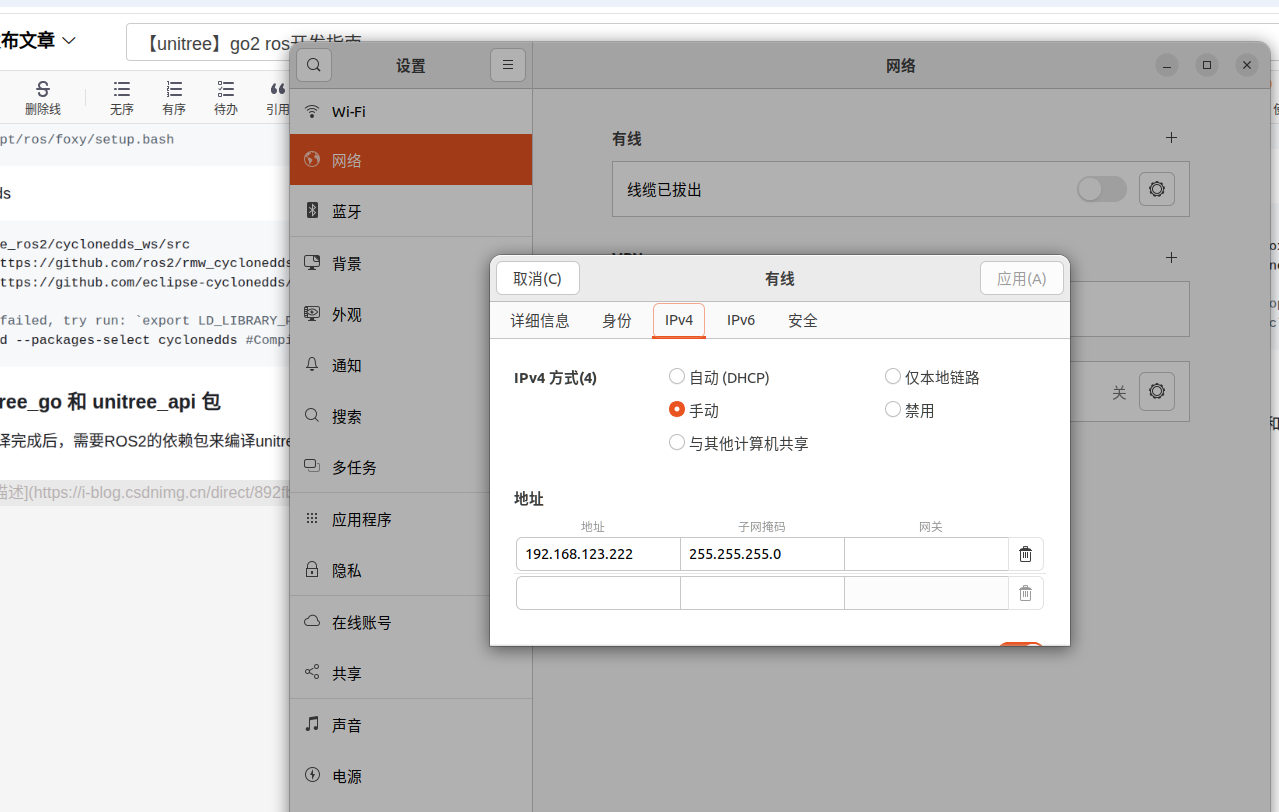Insert a blockquote (引用) in the editor
Screen dimensions: 1279x812
277,97
